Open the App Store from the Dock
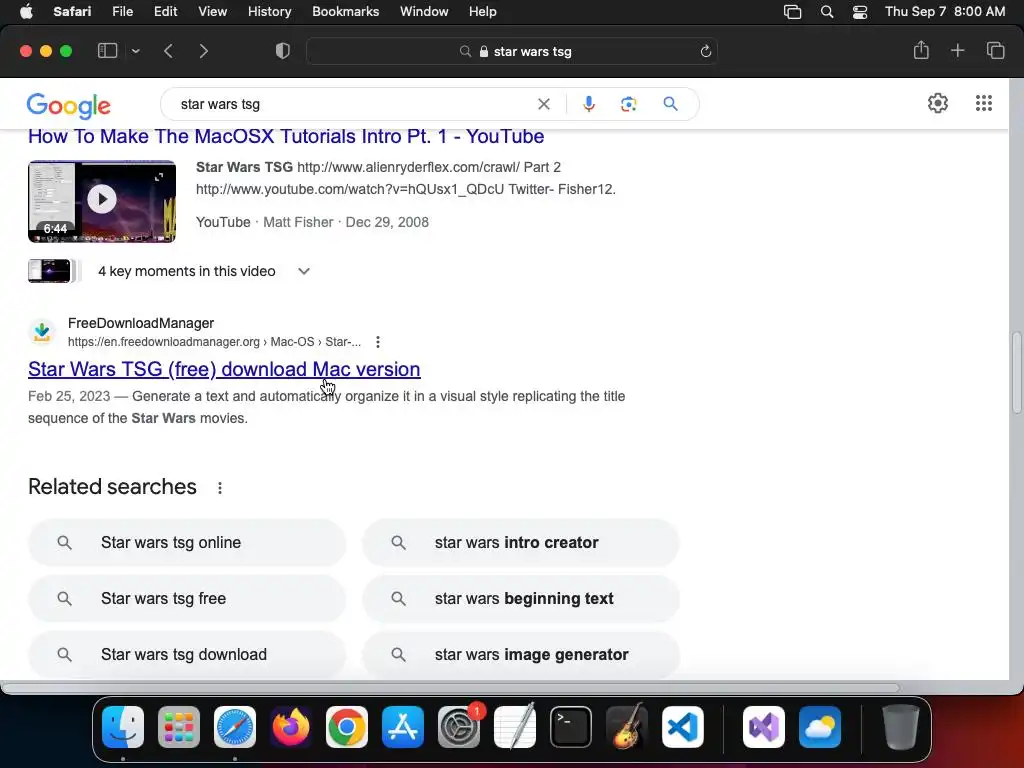Viewport: 1024px width, 768px height. [402, 727]
